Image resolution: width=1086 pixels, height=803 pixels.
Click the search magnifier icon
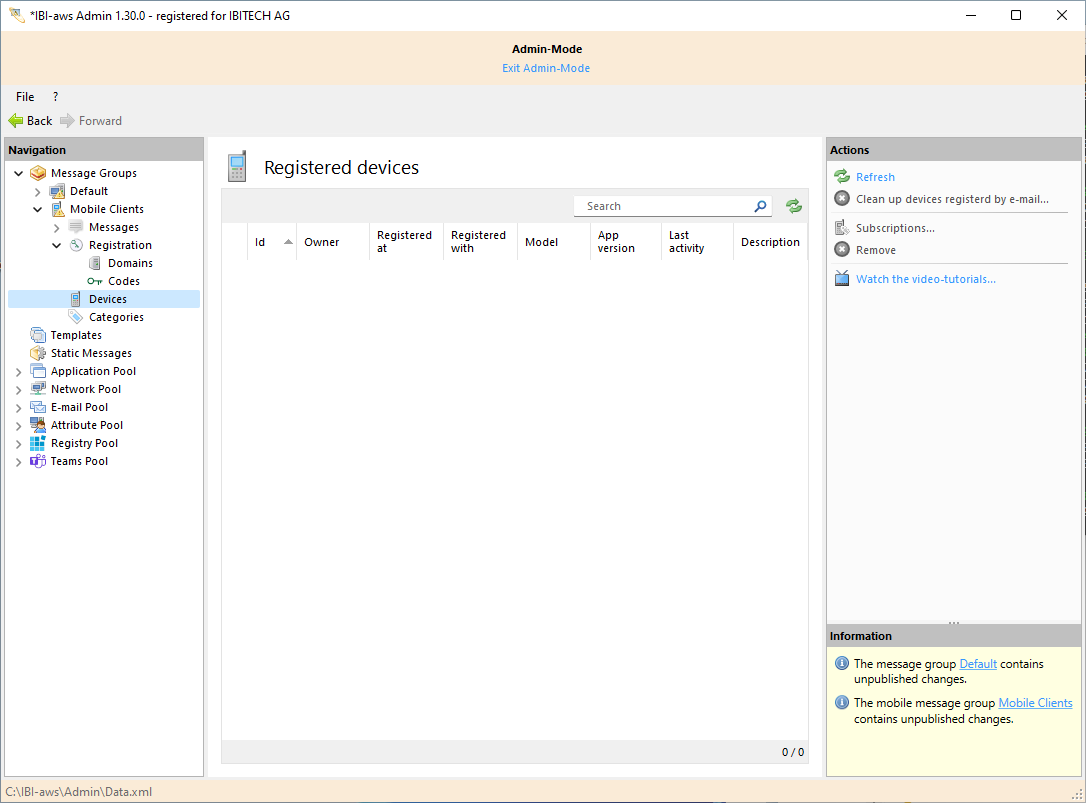[x=760, y=205]
